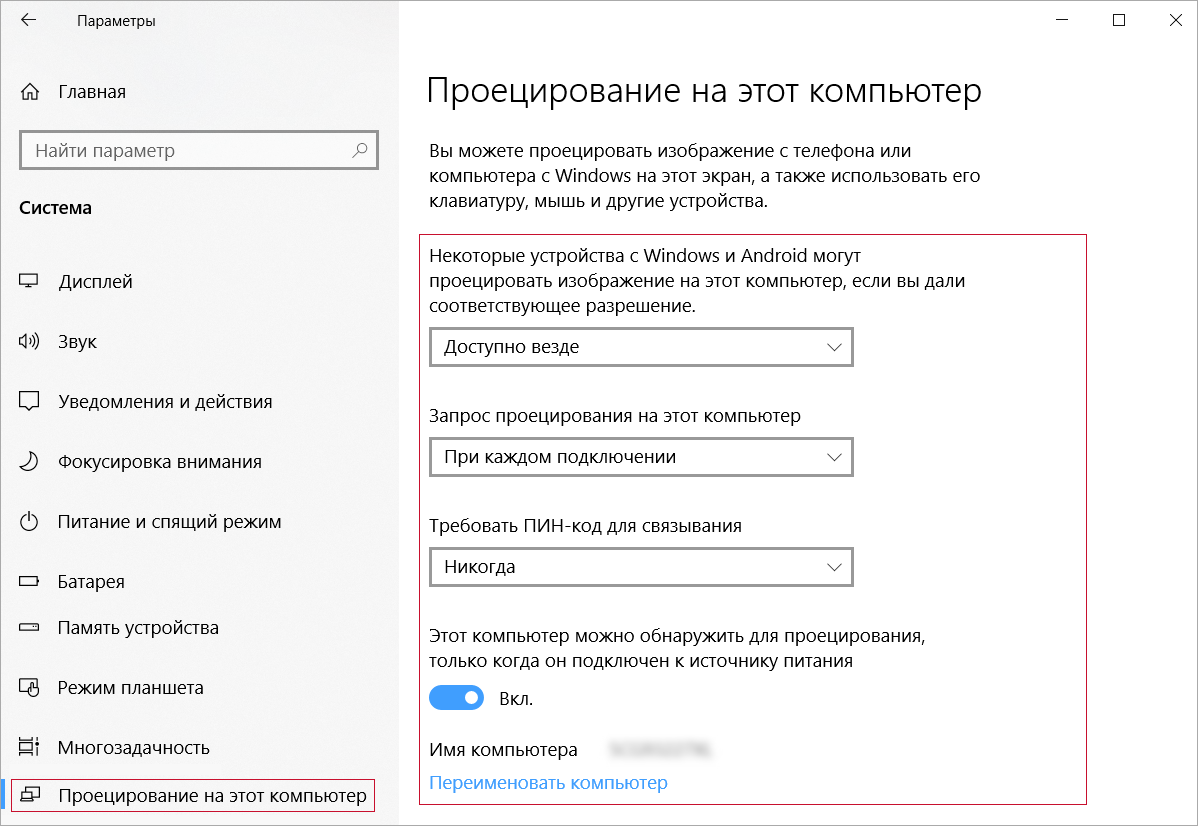This screenshot has height=826, width=1198.
Task: Click the Home (Главная) house icon
Action: [29, 92]
